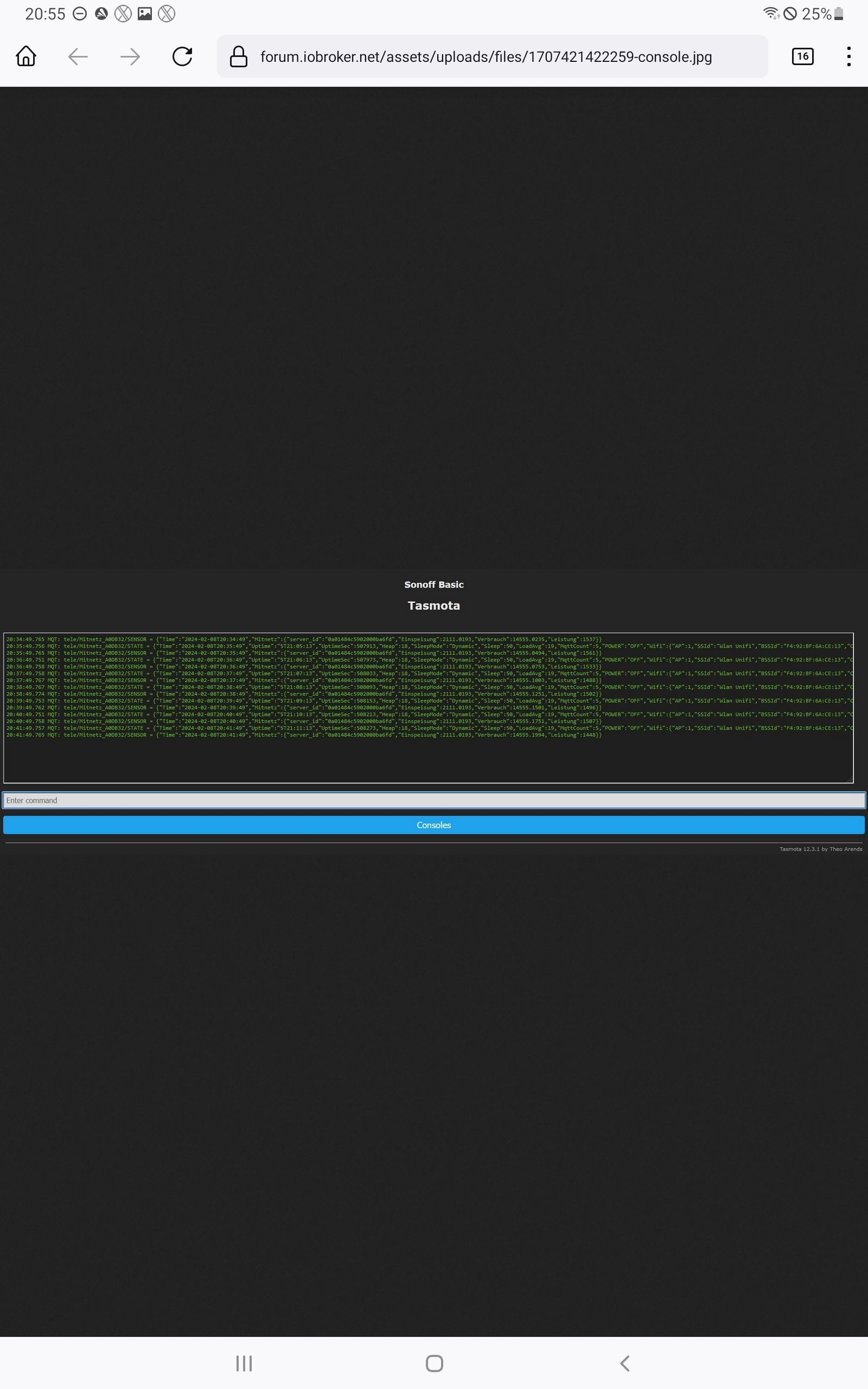Click the Sonoff Basic heading

[434, 584]
